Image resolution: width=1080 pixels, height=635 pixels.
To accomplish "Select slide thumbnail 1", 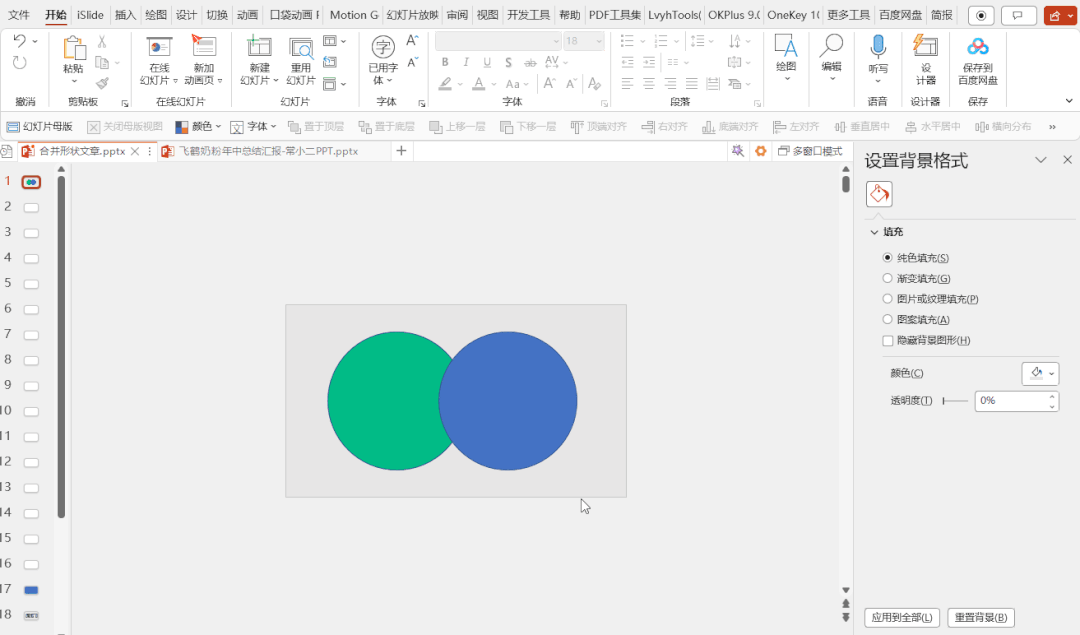I will 31,182.
